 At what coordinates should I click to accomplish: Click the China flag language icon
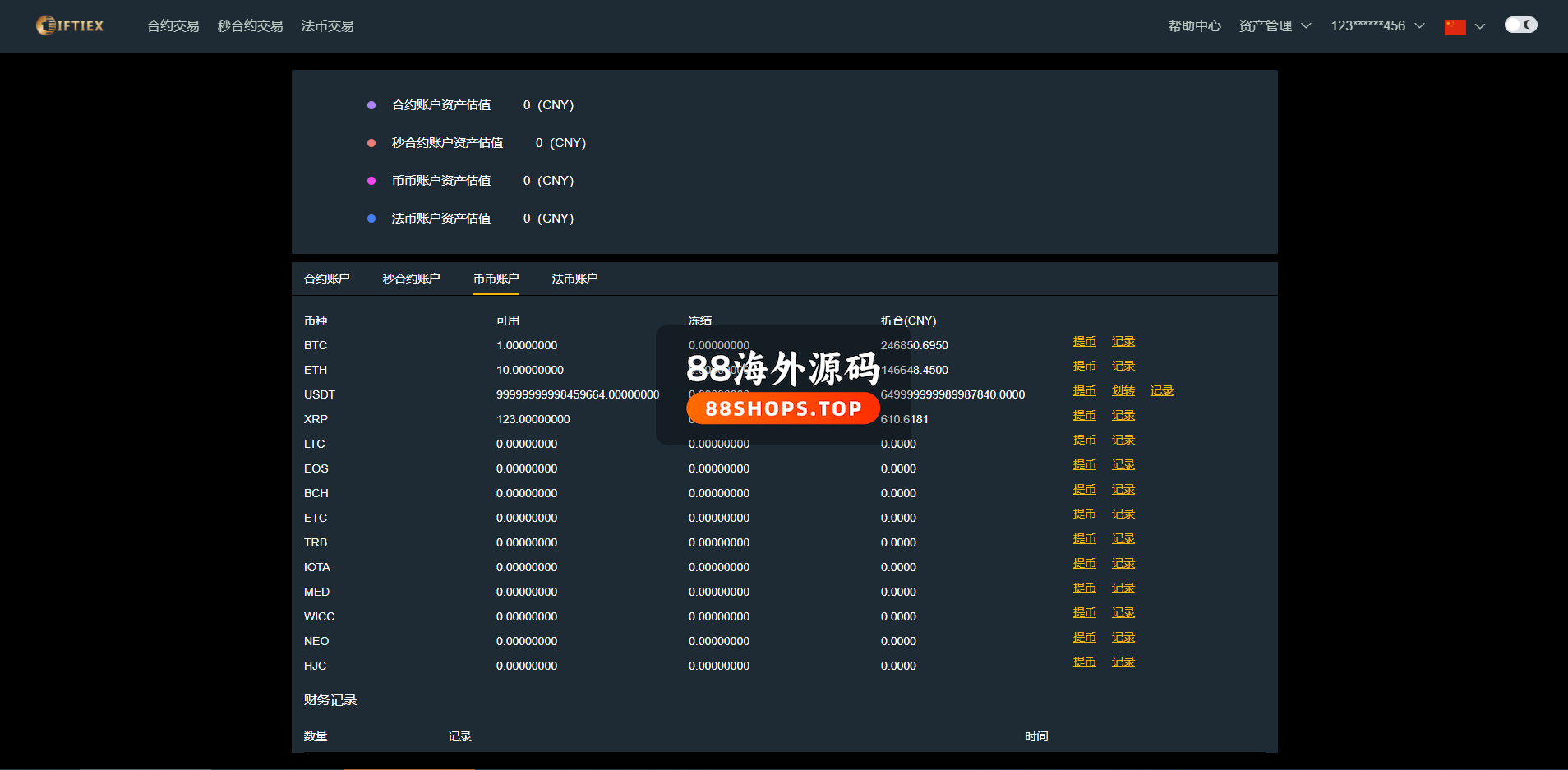[1455, 26]
